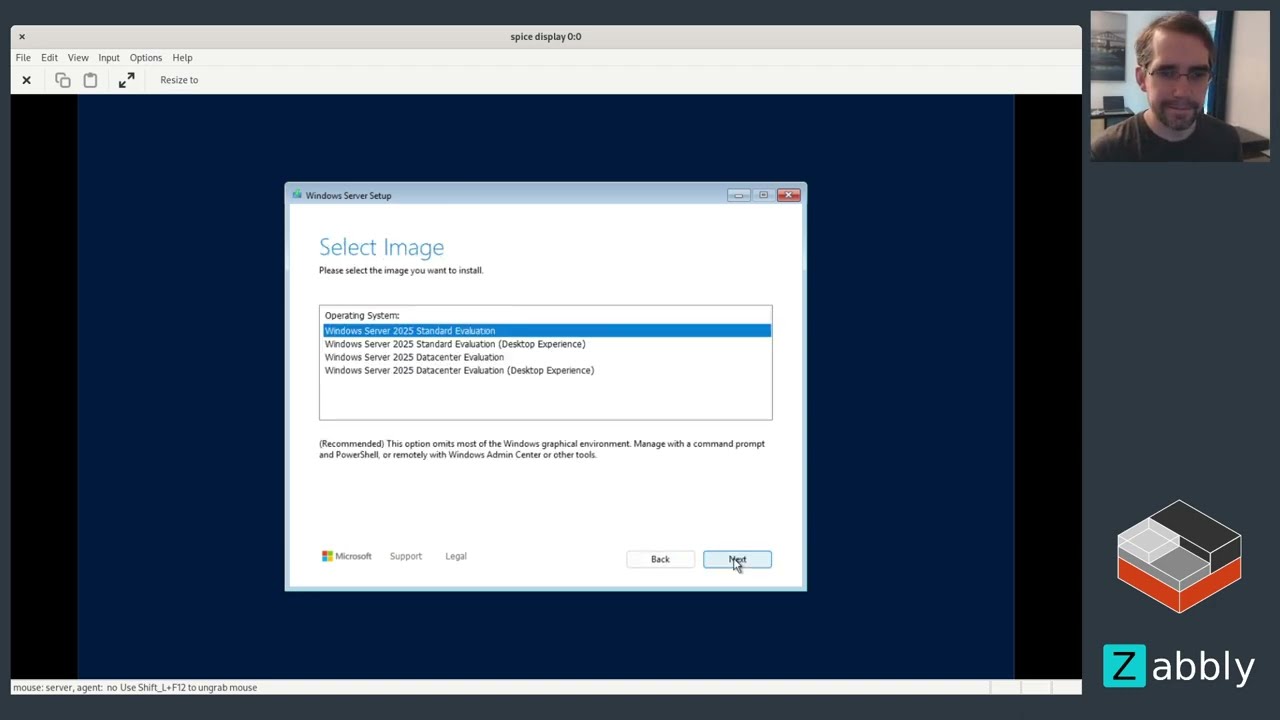
Task: Open the Support link
Action: (x=406, y=556)
